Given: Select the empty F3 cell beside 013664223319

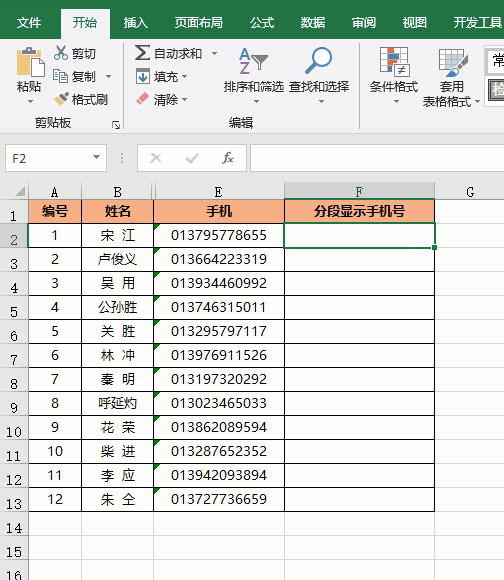Looking at the screenshot, I should click(359, 259).
